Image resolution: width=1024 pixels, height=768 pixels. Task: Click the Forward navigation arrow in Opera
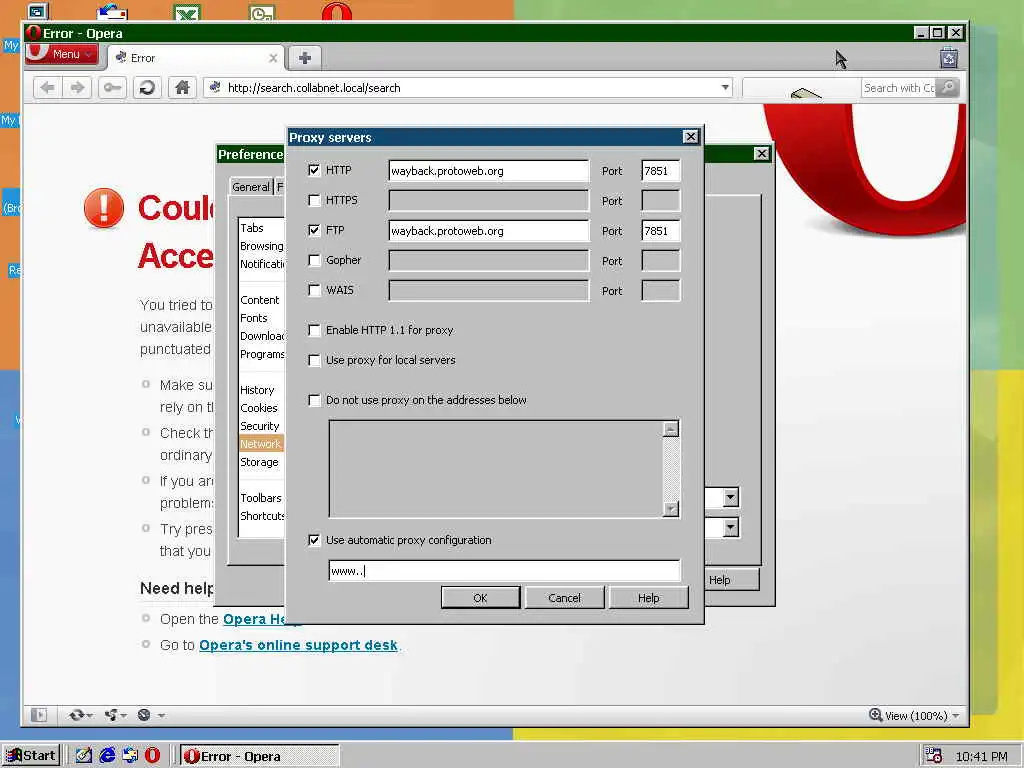tap(78, 88)
